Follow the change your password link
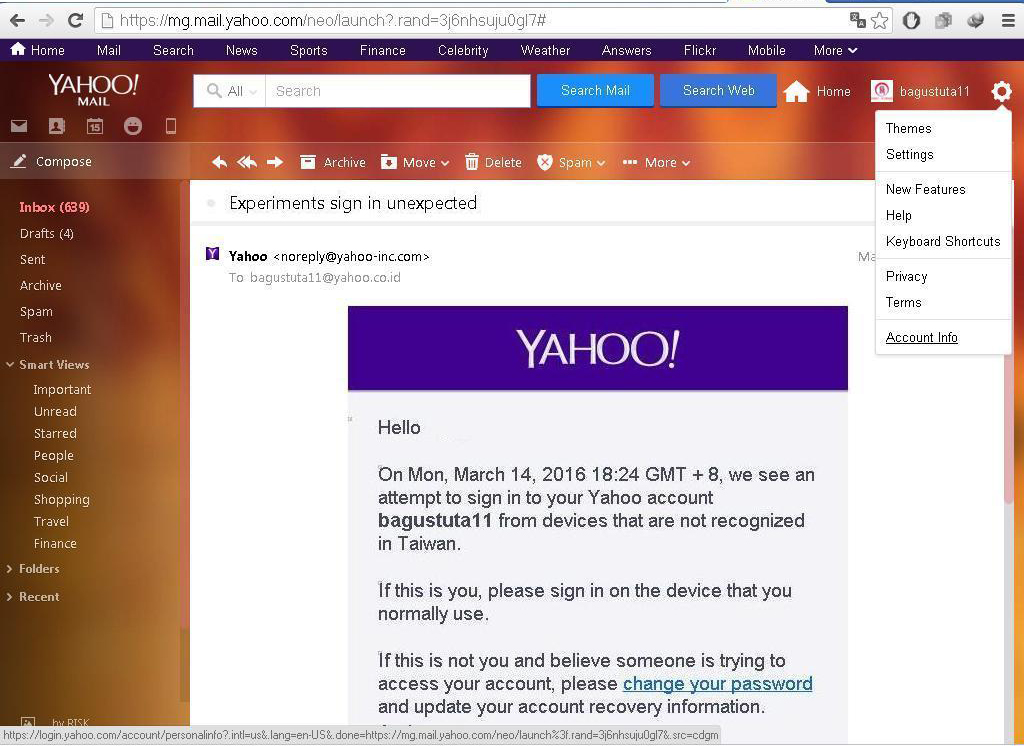Screen dimensions: 1024x746 [718, 683]
